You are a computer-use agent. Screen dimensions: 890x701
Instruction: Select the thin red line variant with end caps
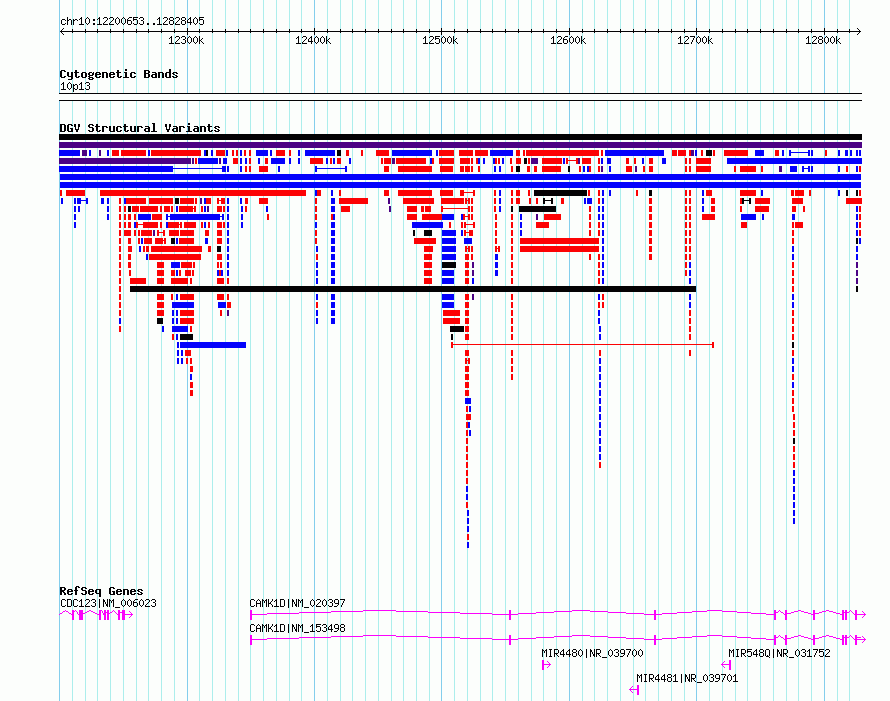point(582,345)
